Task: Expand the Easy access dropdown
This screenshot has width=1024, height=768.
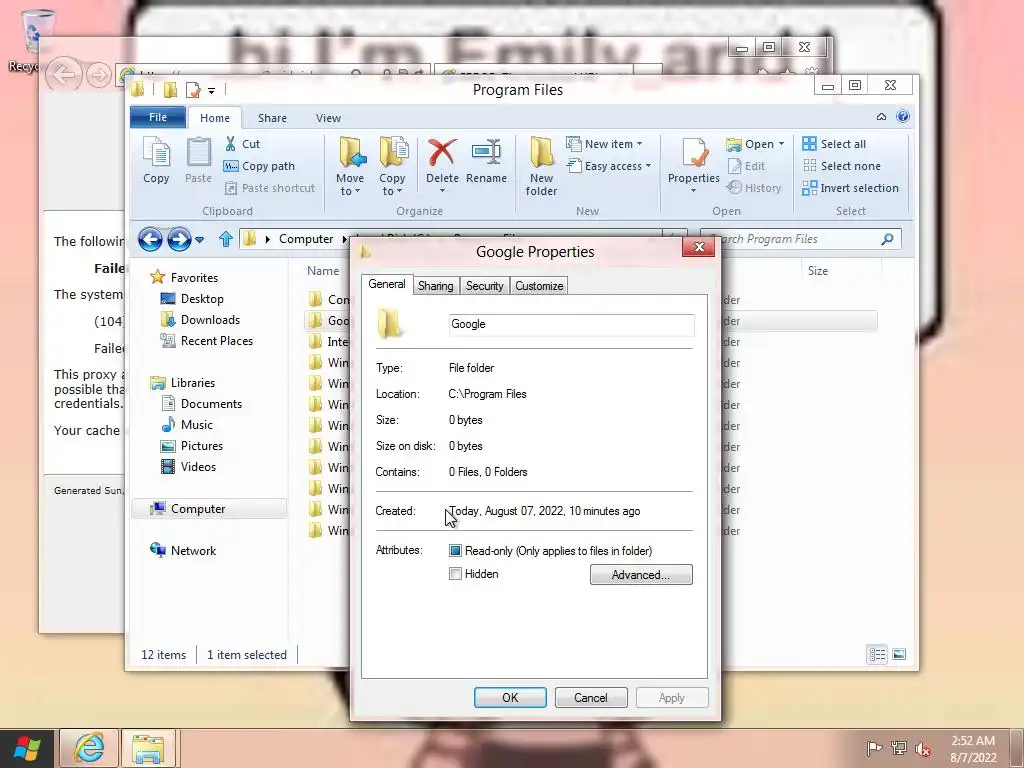Action: (x=609, y=166)
